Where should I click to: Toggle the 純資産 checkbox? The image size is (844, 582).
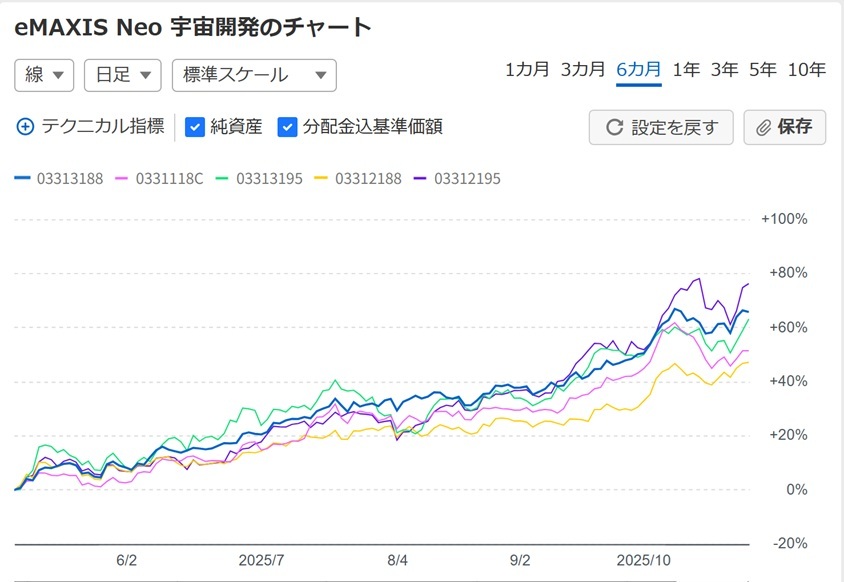196,127
